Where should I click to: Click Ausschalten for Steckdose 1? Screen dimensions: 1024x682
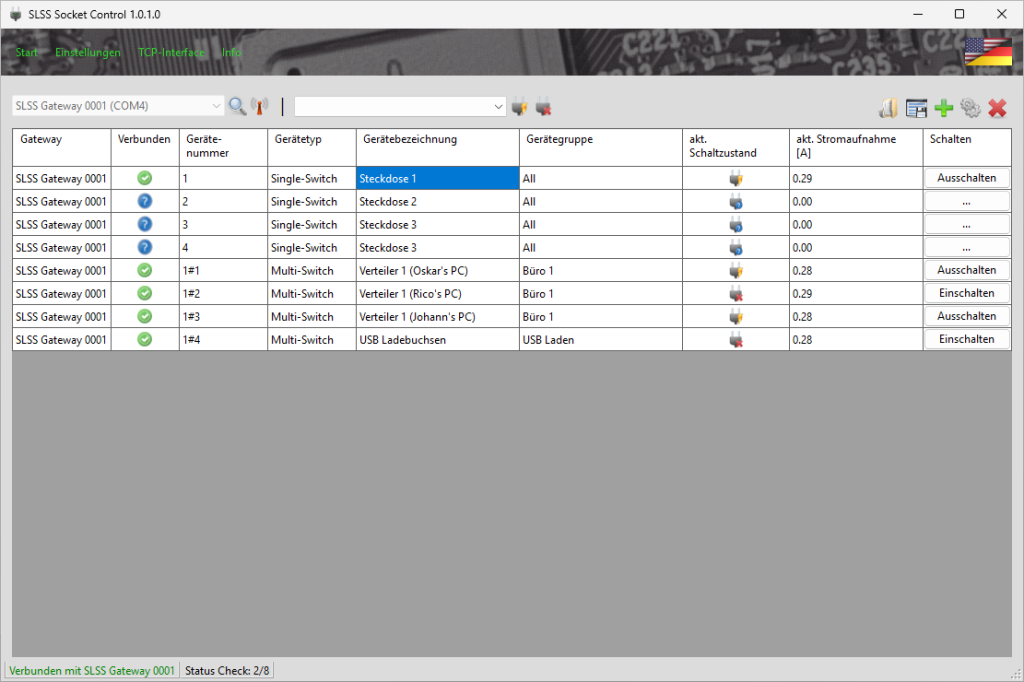click(966, 178)
